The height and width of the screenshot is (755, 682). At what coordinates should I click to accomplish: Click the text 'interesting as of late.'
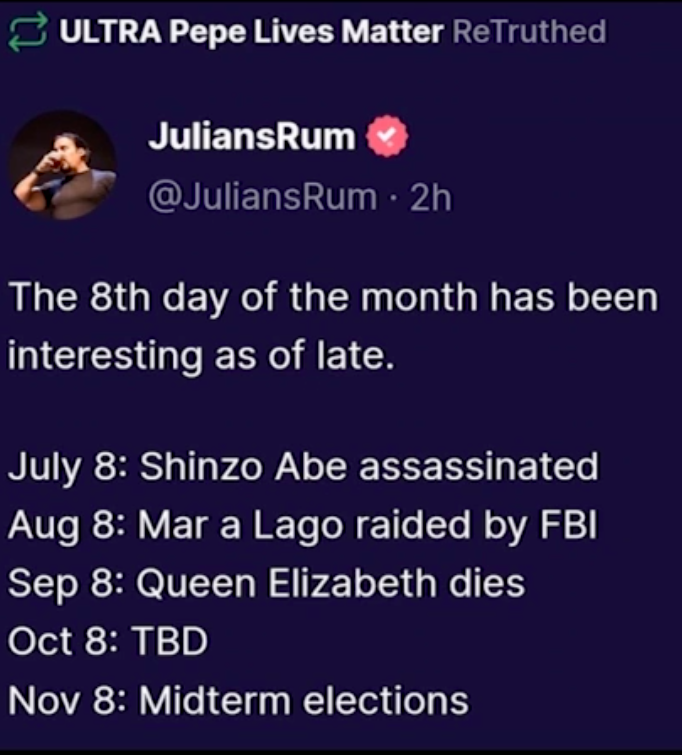tap(201, 356)
